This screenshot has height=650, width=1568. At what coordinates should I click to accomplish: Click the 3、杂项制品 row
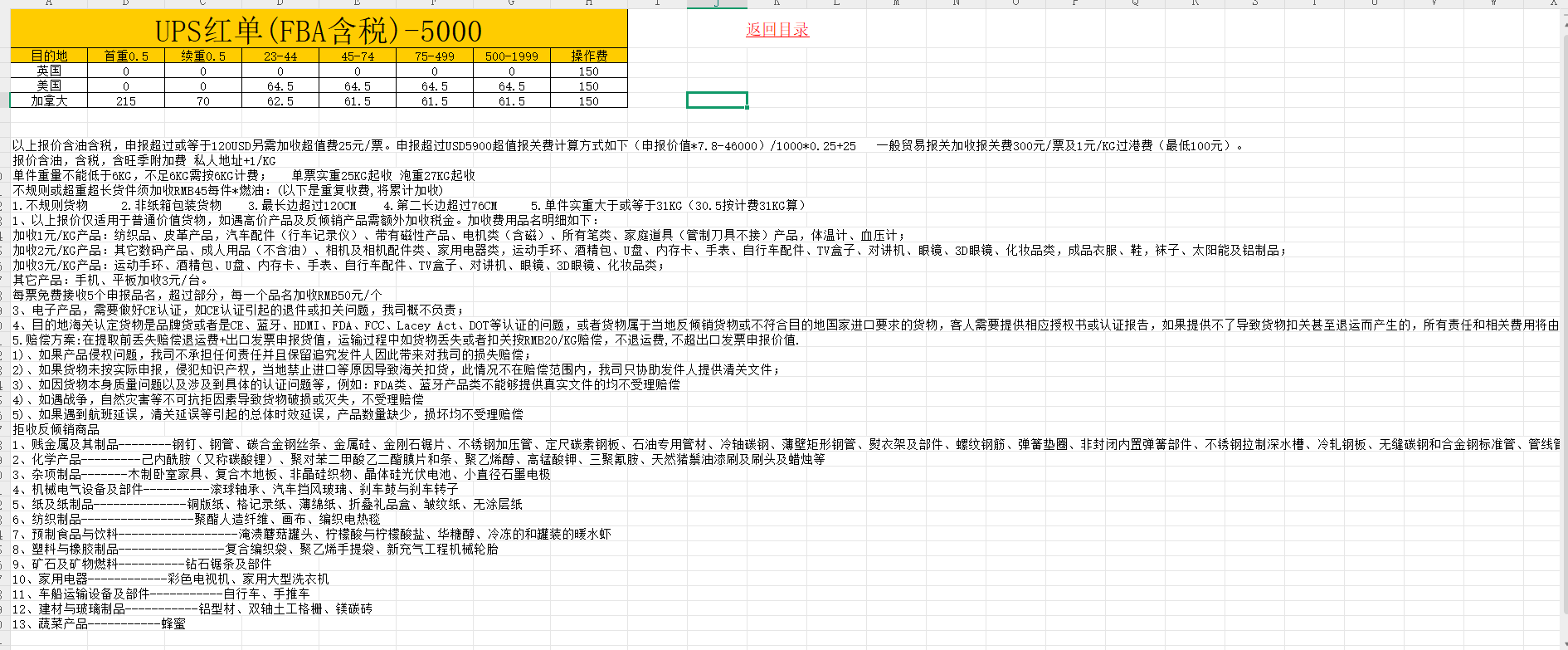tap(281, 475)
